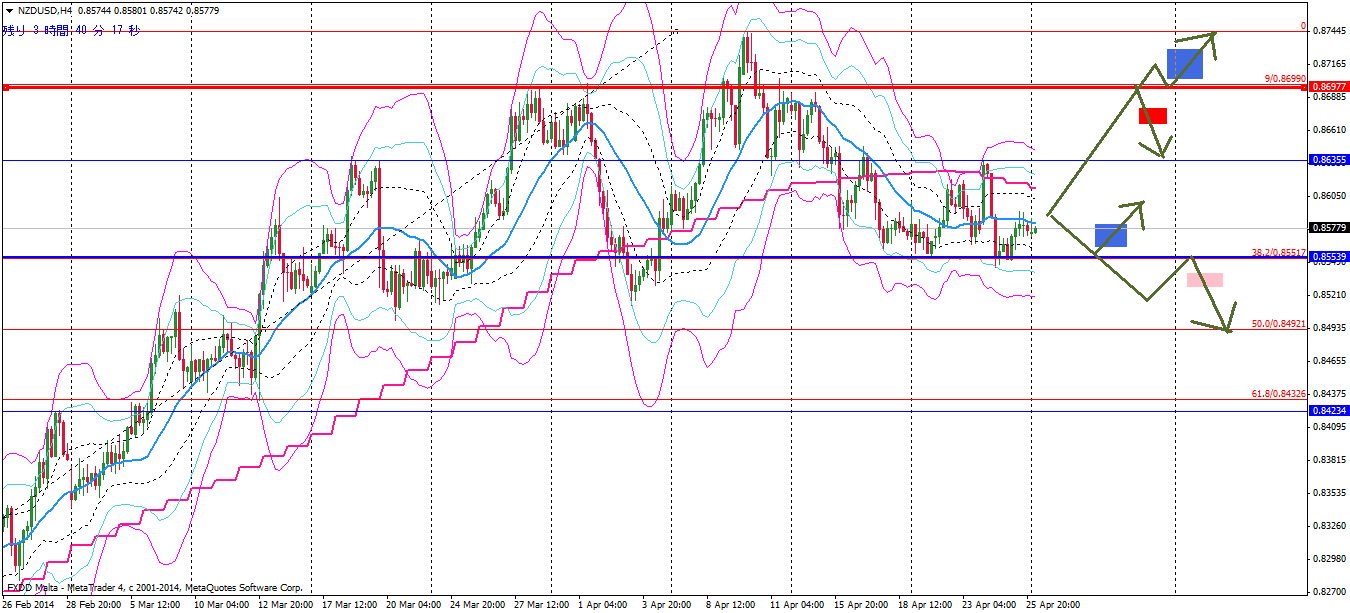Click the black current price label 0.85779
The height and width of the screenshot is (613, 1350).
(x=1327, y=228)
